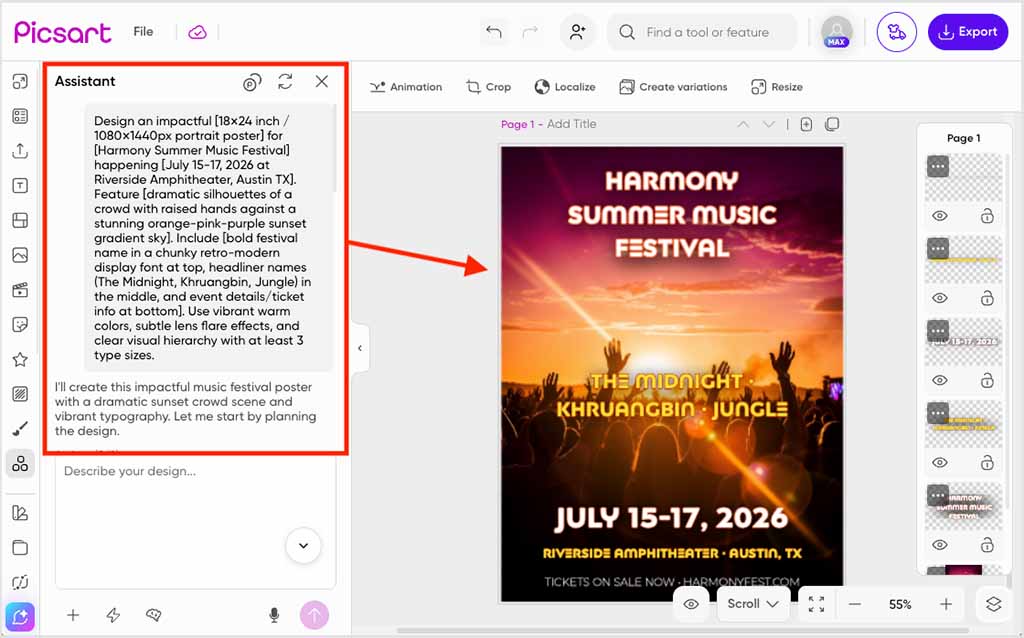Open the Photos panel in the sidebar

tap(20, 255)
